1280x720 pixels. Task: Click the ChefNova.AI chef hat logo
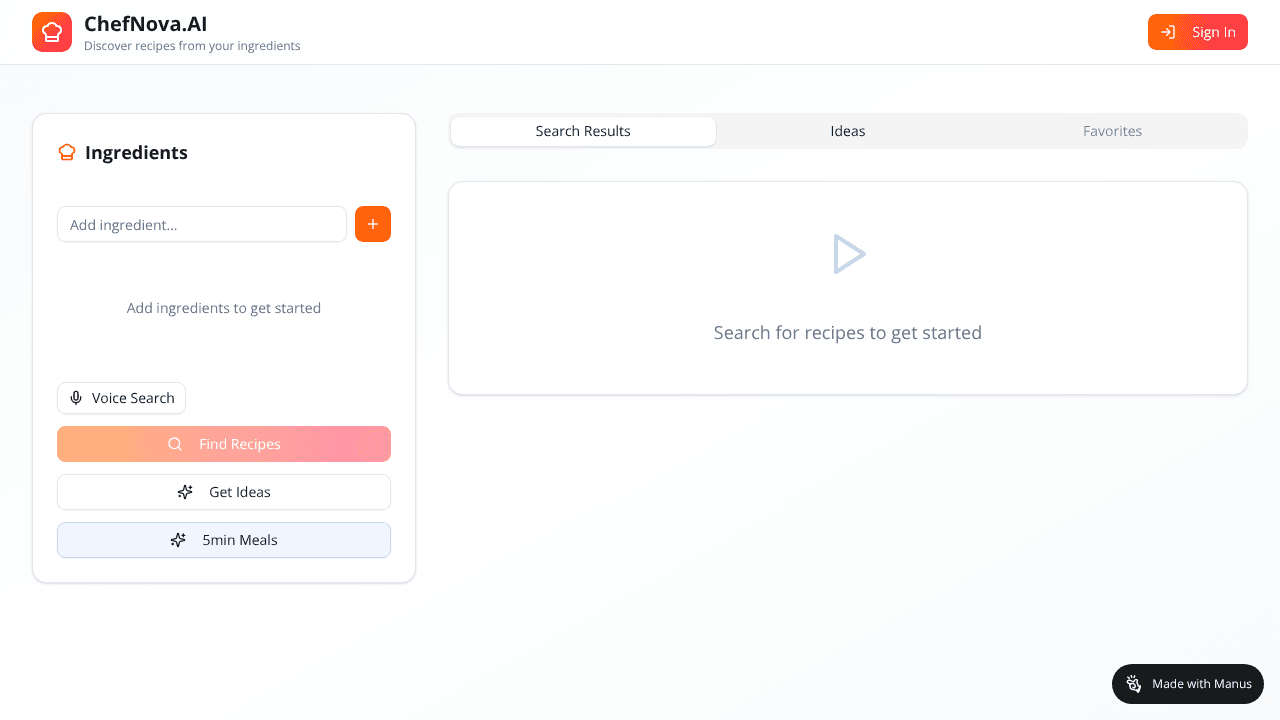tap(52, 32)
